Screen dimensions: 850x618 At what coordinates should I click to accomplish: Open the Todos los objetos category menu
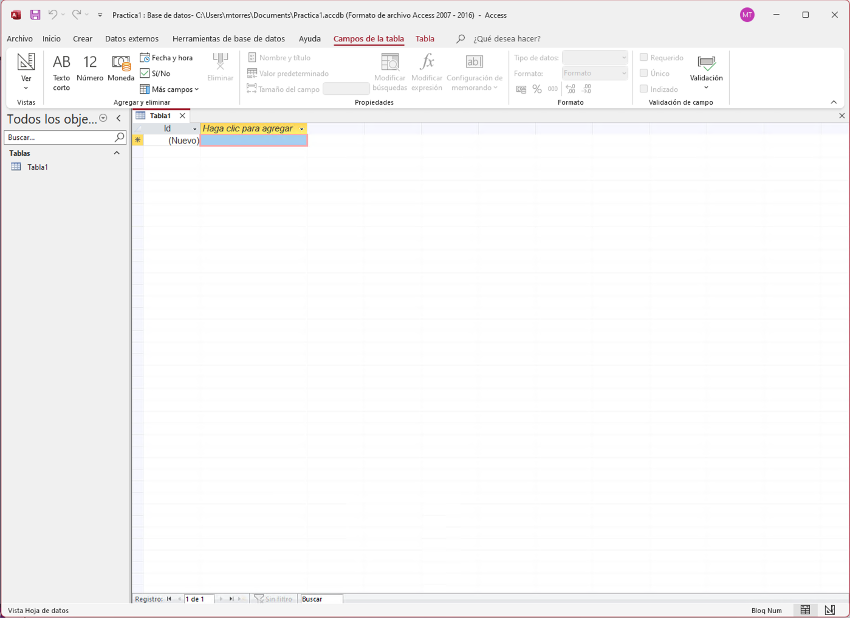click(x=103, y=118)
